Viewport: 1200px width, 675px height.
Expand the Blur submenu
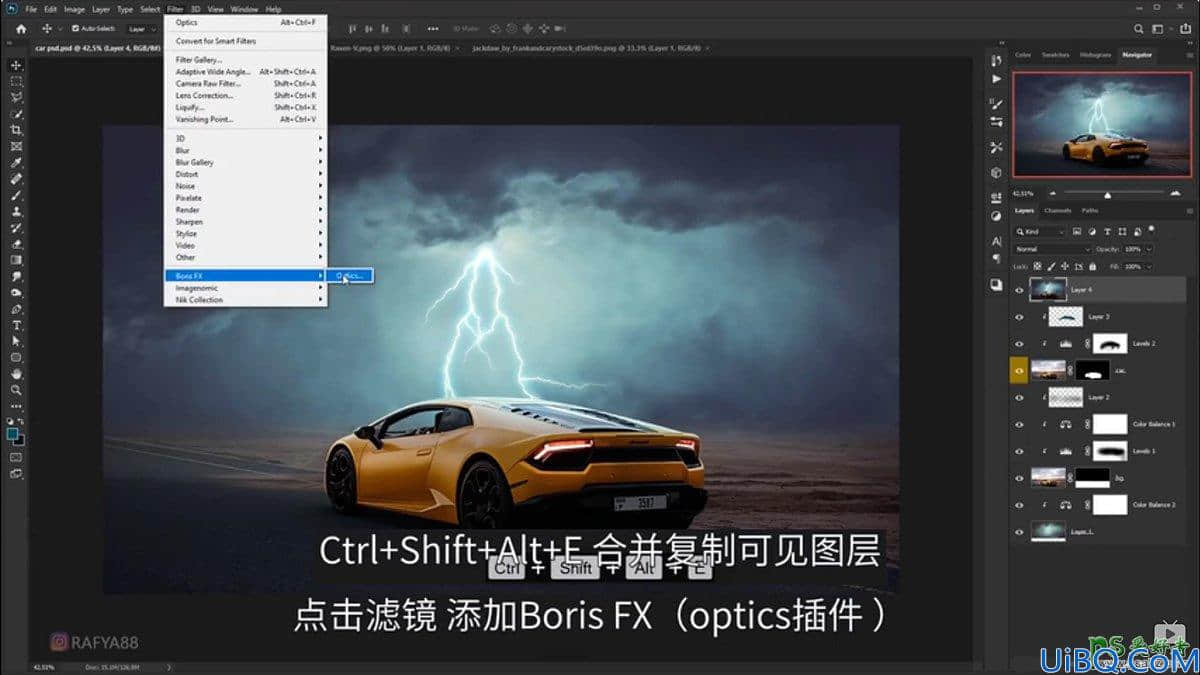246,150
